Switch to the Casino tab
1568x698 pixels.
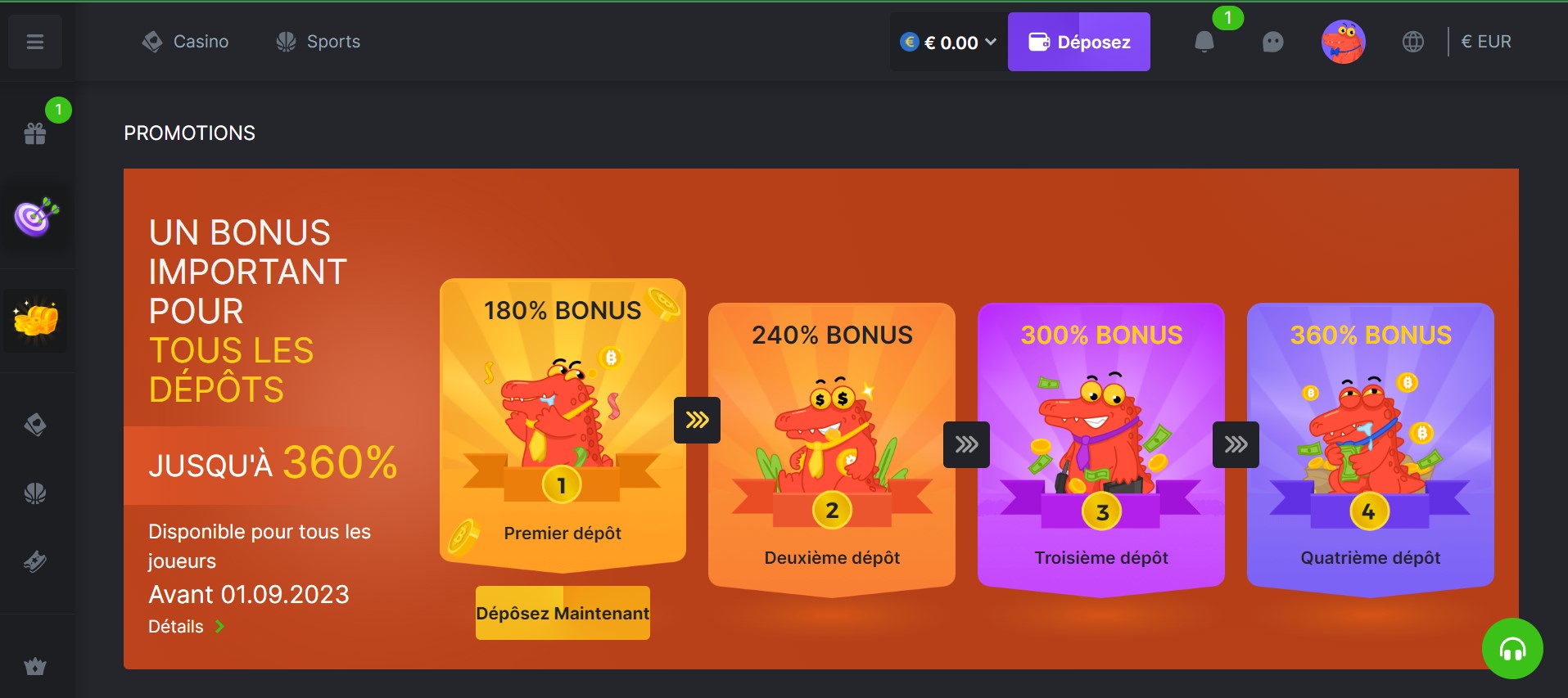pyautogui.click(x=185, y=42)
